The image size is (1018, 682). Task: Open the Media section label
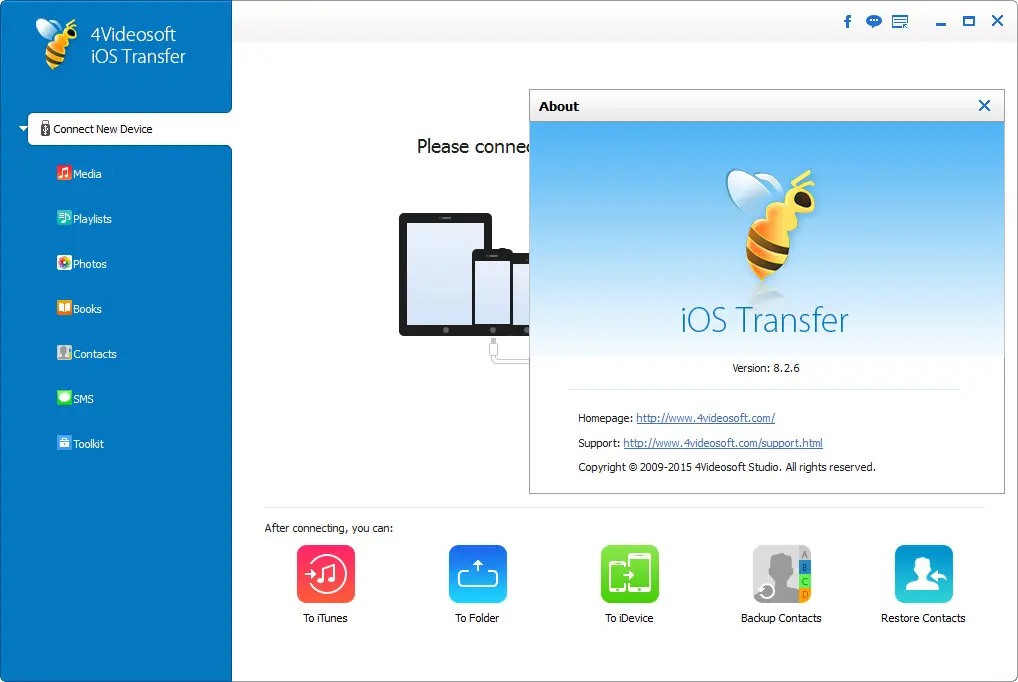(x=87, y=174)
